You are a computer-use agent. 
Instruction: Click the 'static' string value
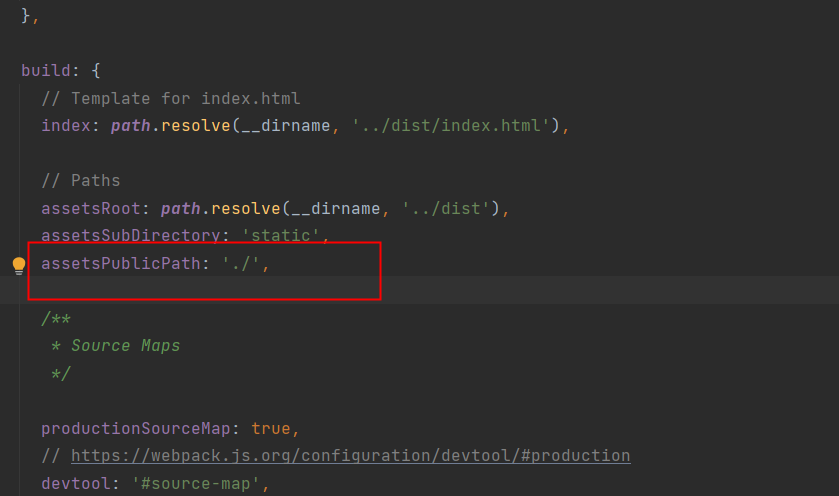point(281,235)
